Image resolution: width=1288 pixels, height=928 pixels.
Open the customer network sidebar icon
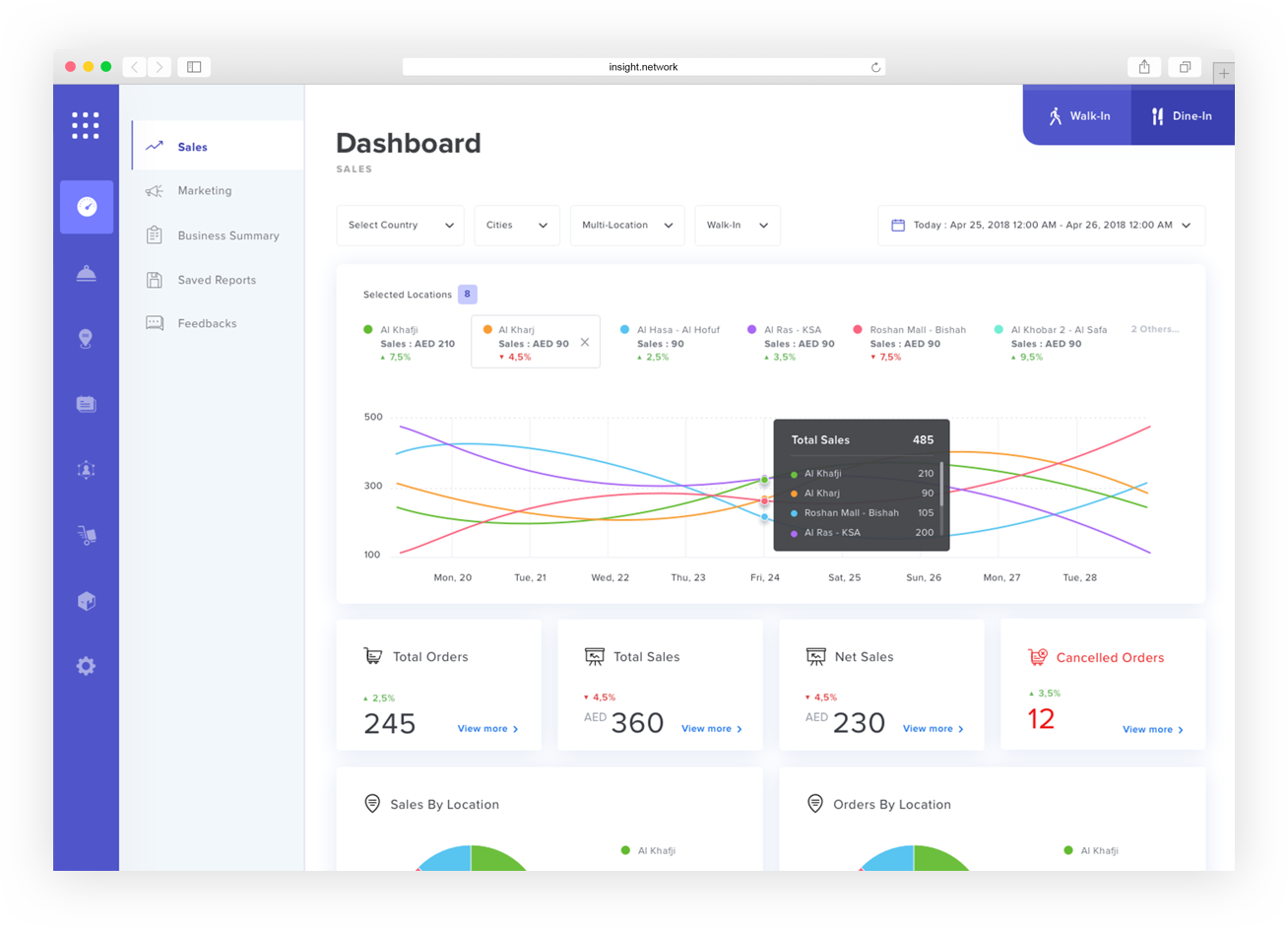pyautogui.click(x=87, y=470)
